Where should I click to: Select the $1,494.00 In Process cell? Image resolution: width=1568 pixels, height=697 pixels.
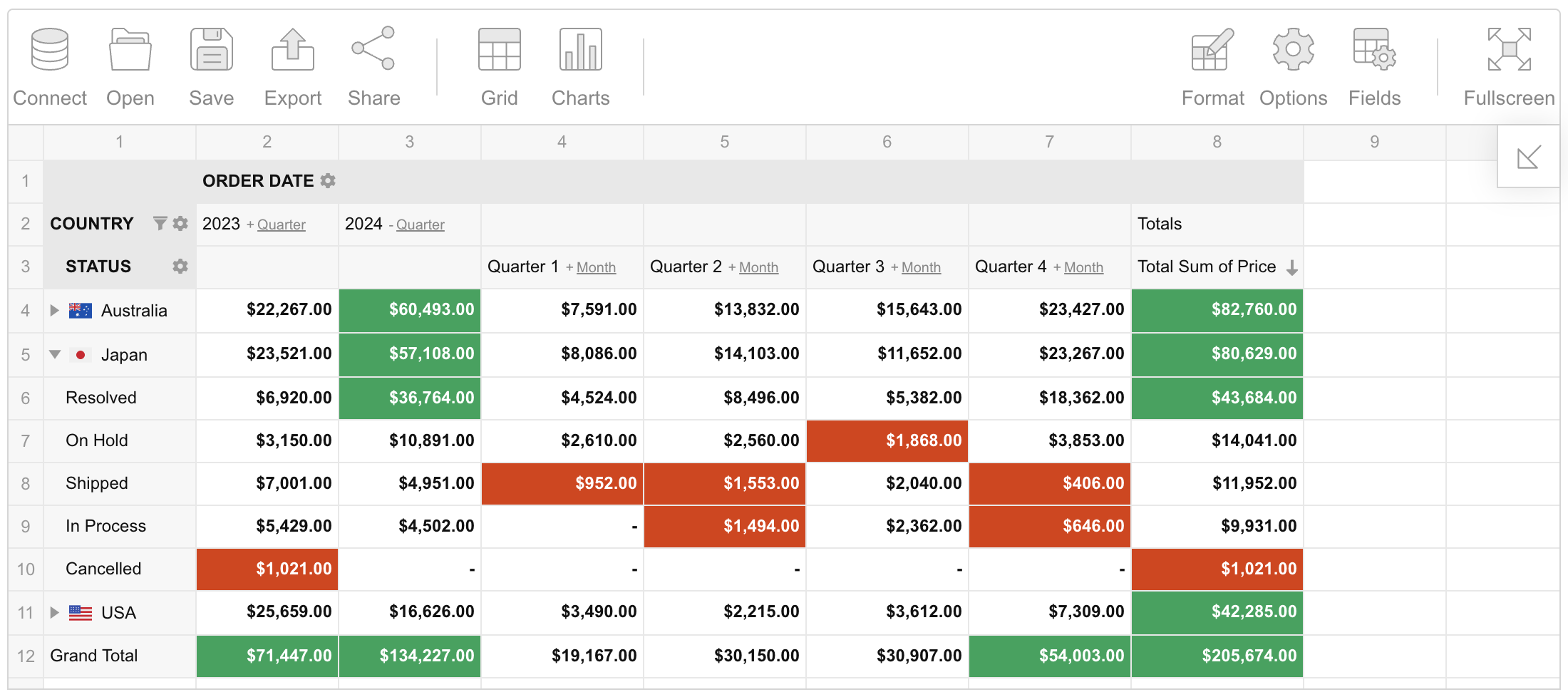click(x=725, y=526)
